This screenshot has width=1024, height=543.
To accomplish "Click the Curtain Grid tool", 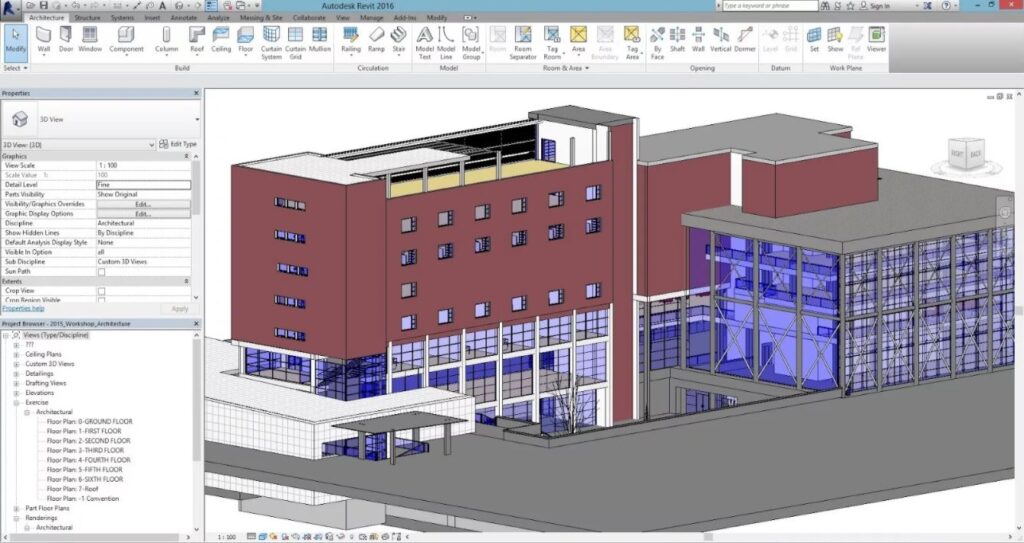I will click(x=295, y=43).
